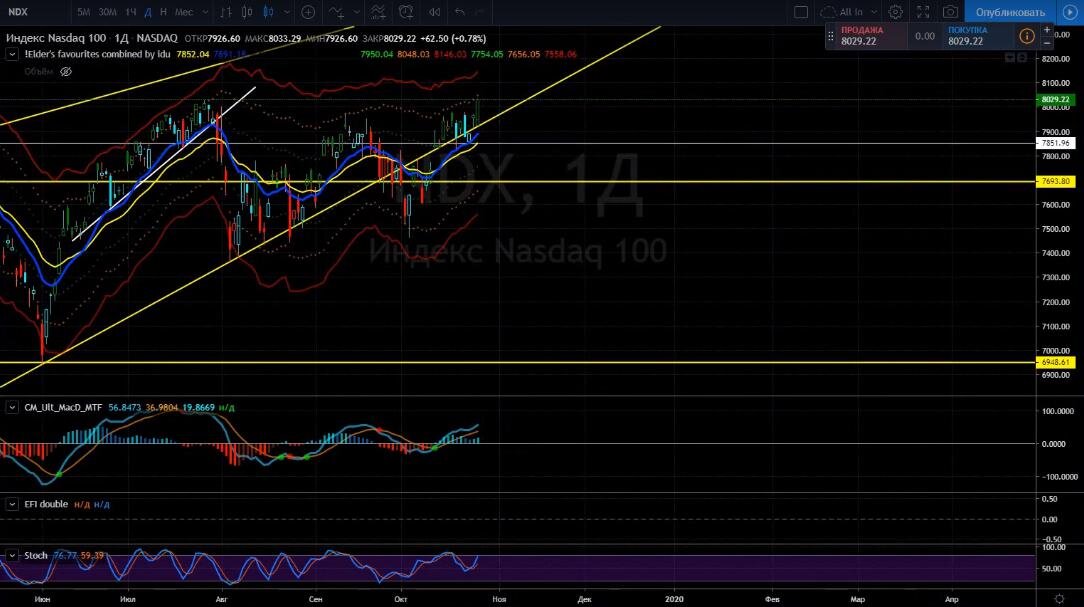Open the indicators icon

click(336, 12)
